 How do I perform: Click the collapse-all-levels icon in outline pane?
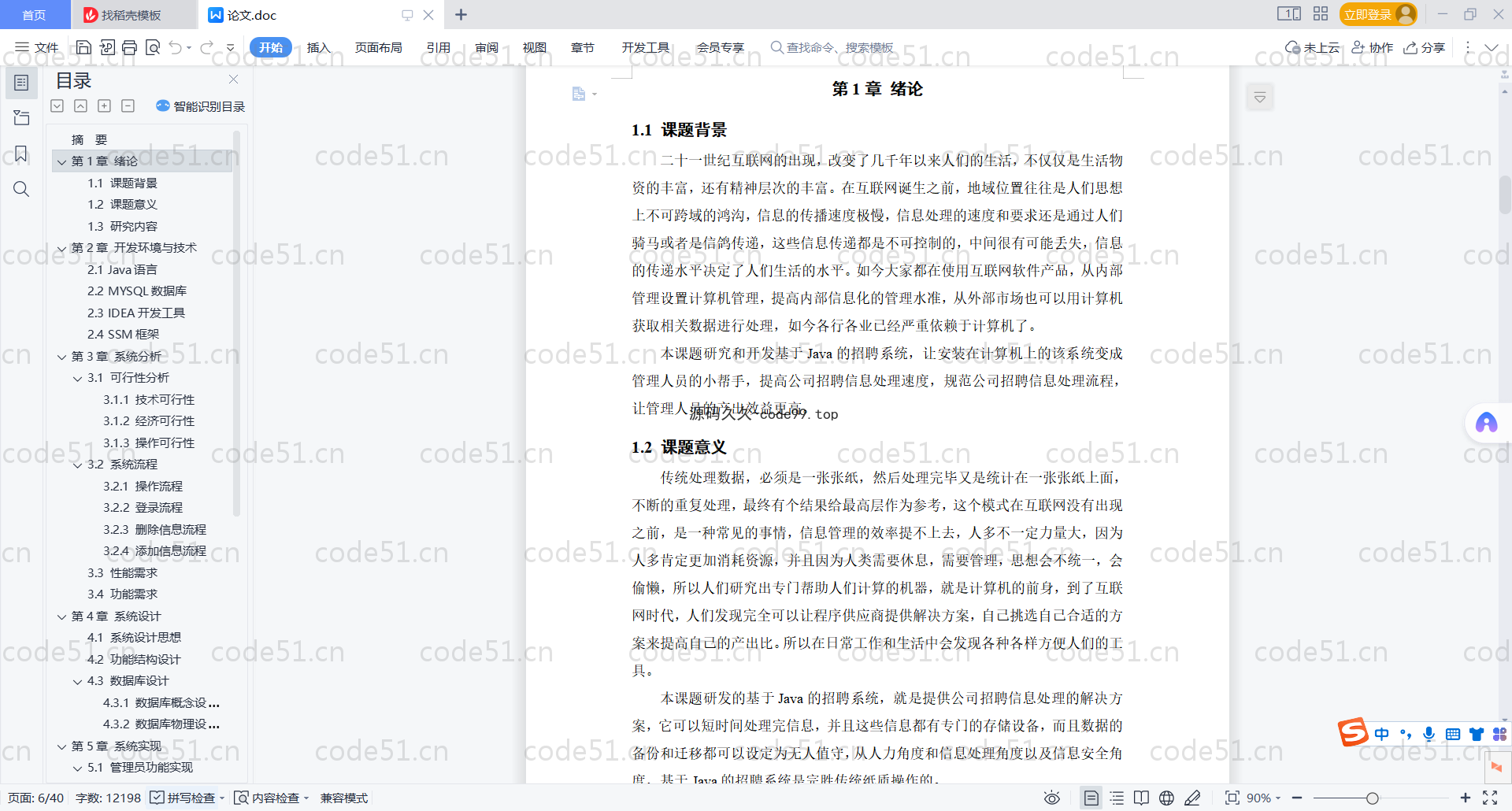tap(80, 106)
